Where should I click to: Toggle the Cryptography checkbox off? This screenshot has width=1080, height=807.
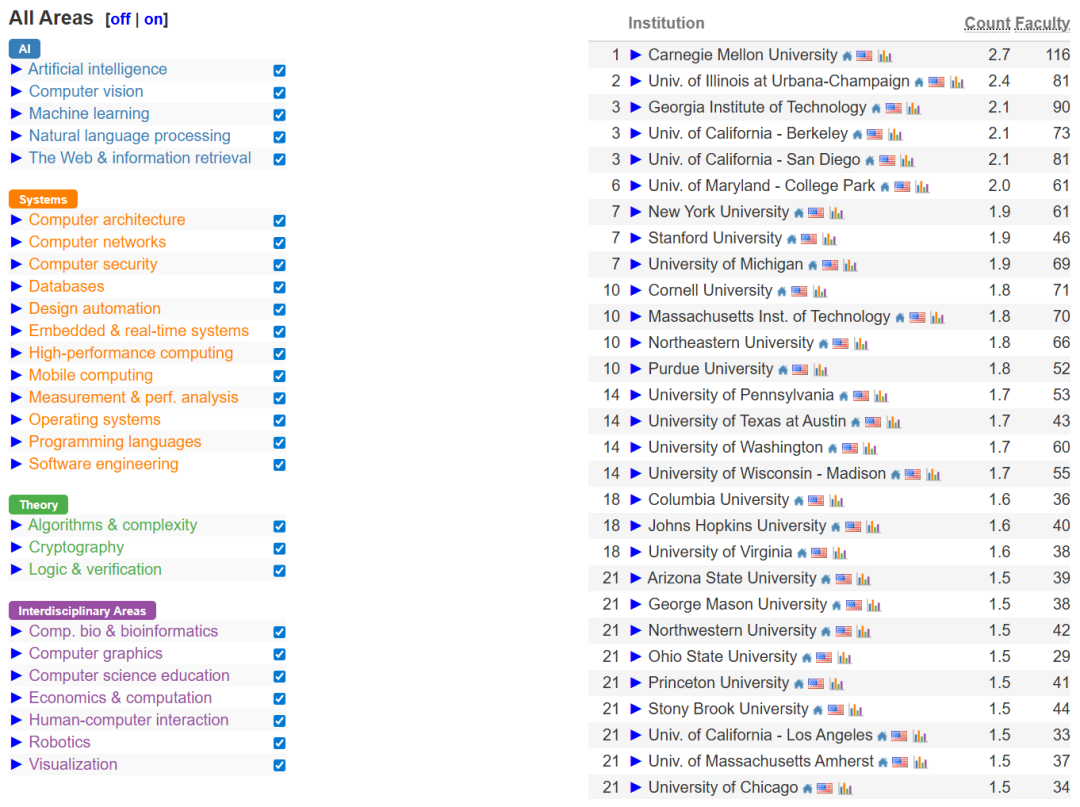(x=279, y=548)
